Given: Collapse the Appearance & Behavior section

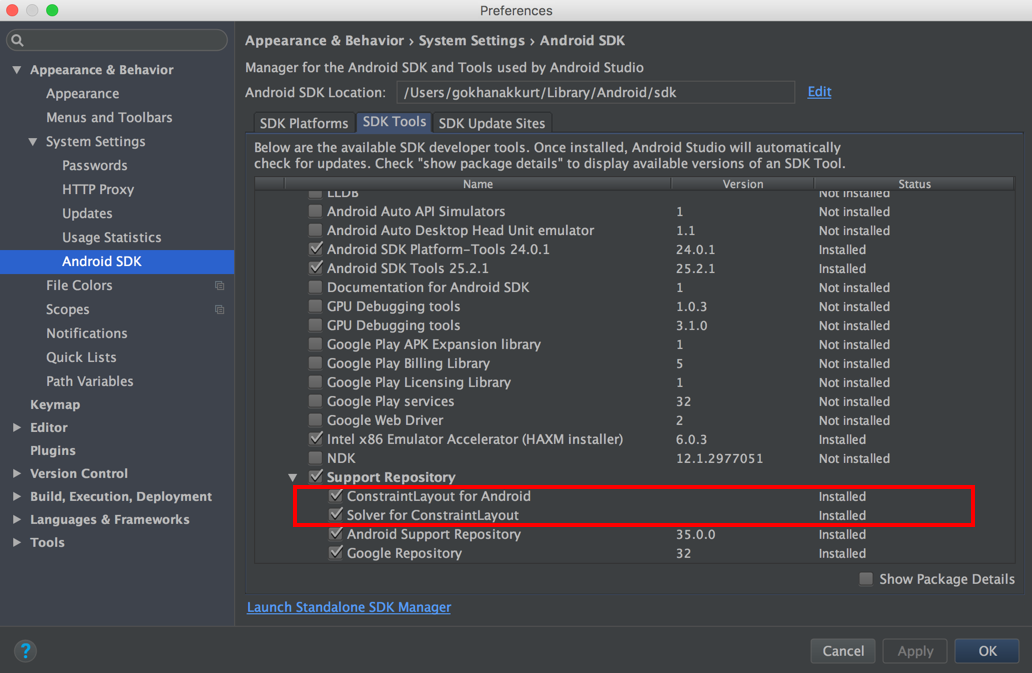Looking at the screenshot, I should click(17, 70).
